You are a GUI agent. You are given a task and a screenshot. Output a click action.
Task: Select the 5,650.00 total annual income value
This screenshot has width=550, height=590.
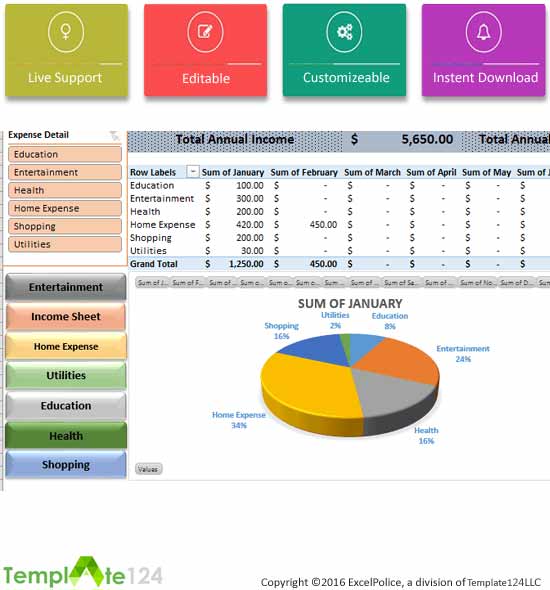(427, 140)
